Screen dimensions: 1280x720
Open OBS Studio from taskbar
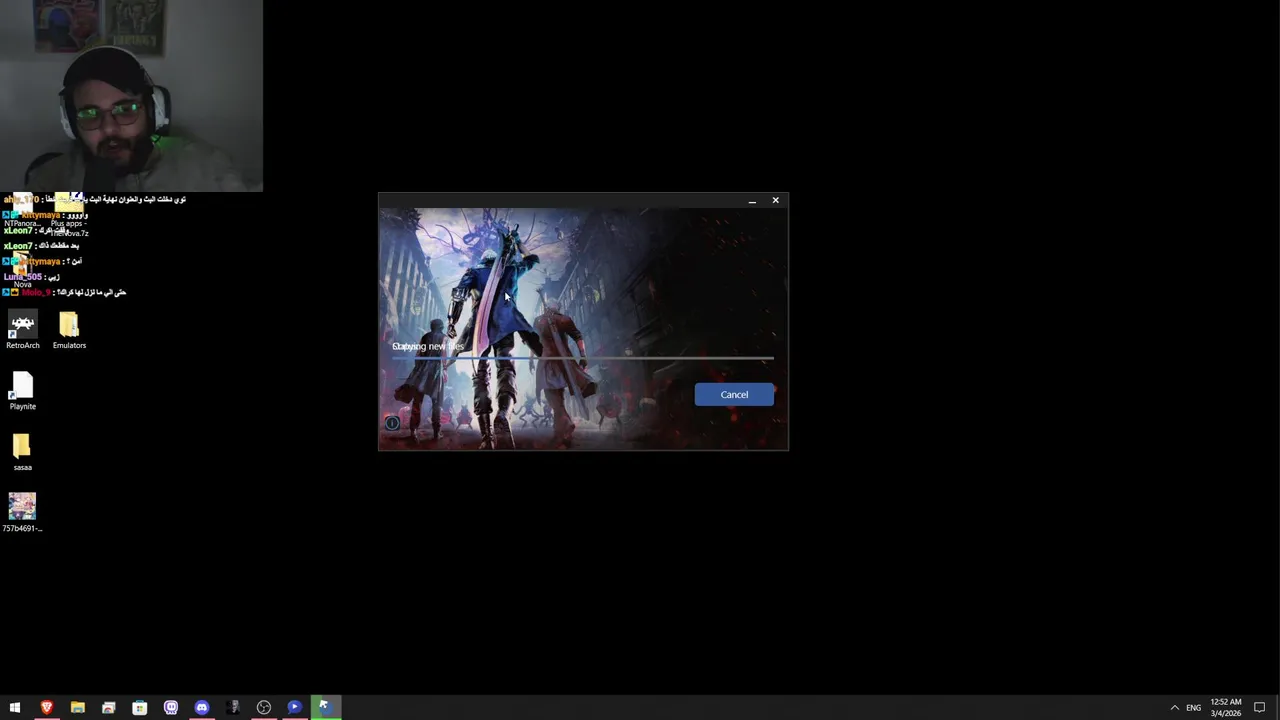(263, 707)
